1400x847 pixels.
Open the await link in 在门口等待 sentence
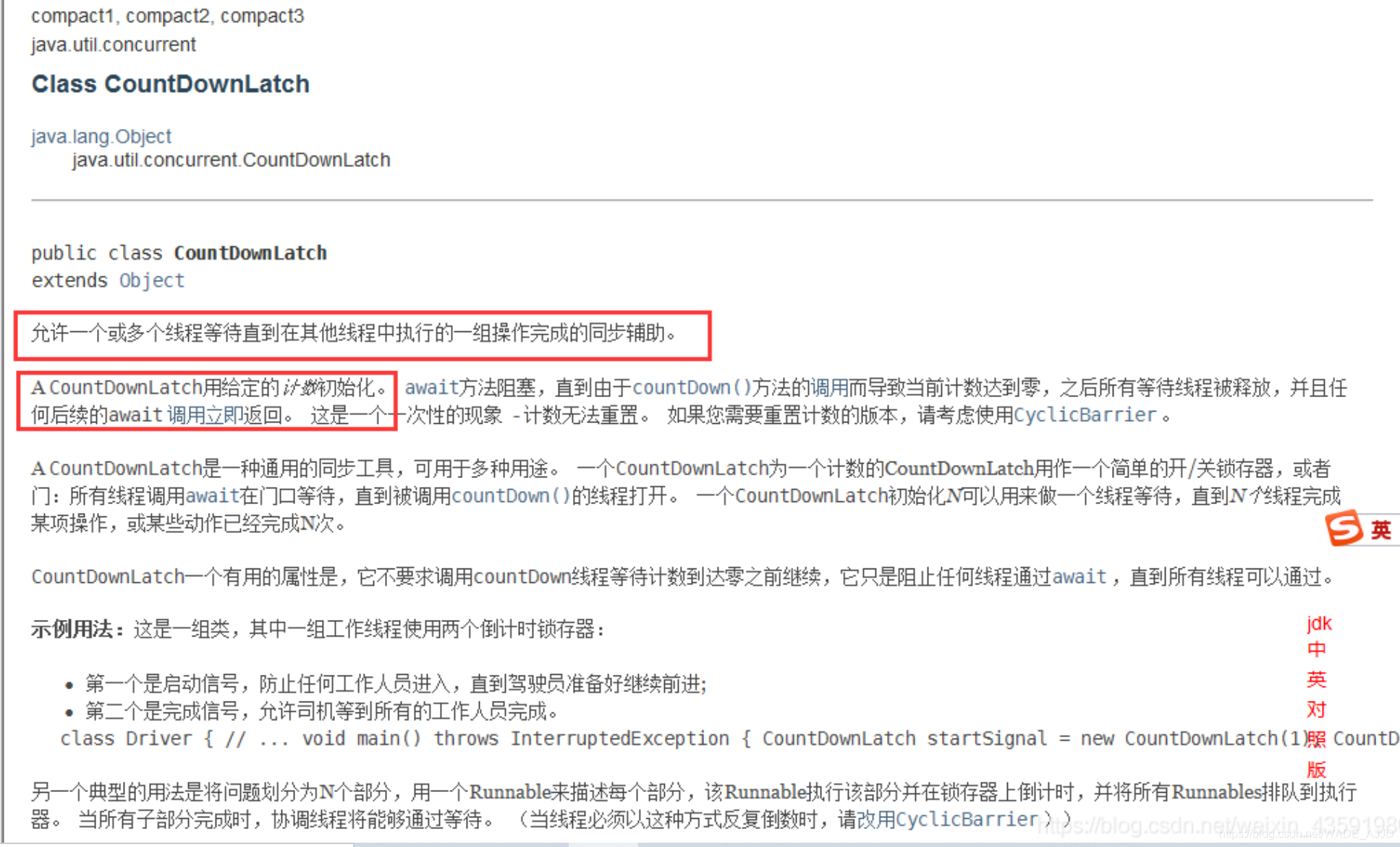click(213, 496)
